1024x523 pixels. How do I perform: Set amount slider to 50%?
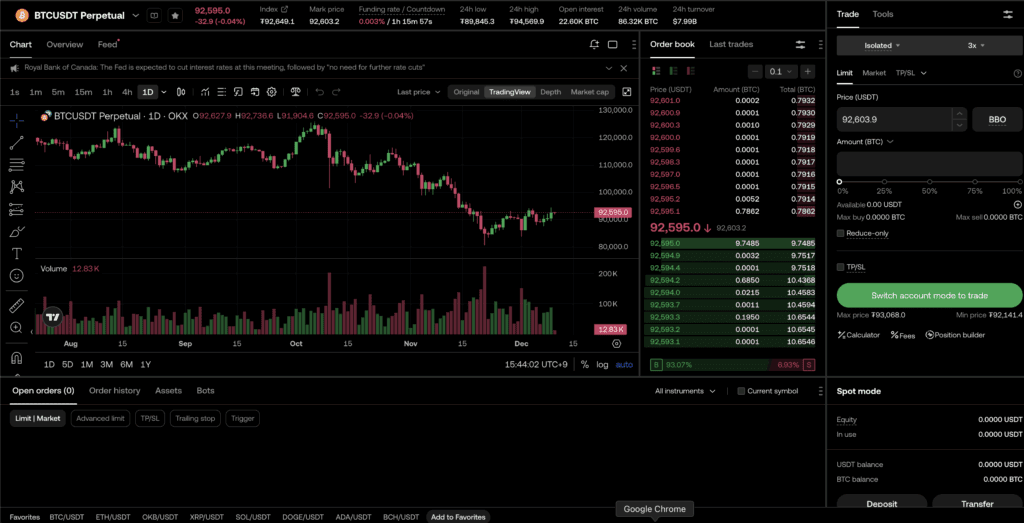[929, 181]
